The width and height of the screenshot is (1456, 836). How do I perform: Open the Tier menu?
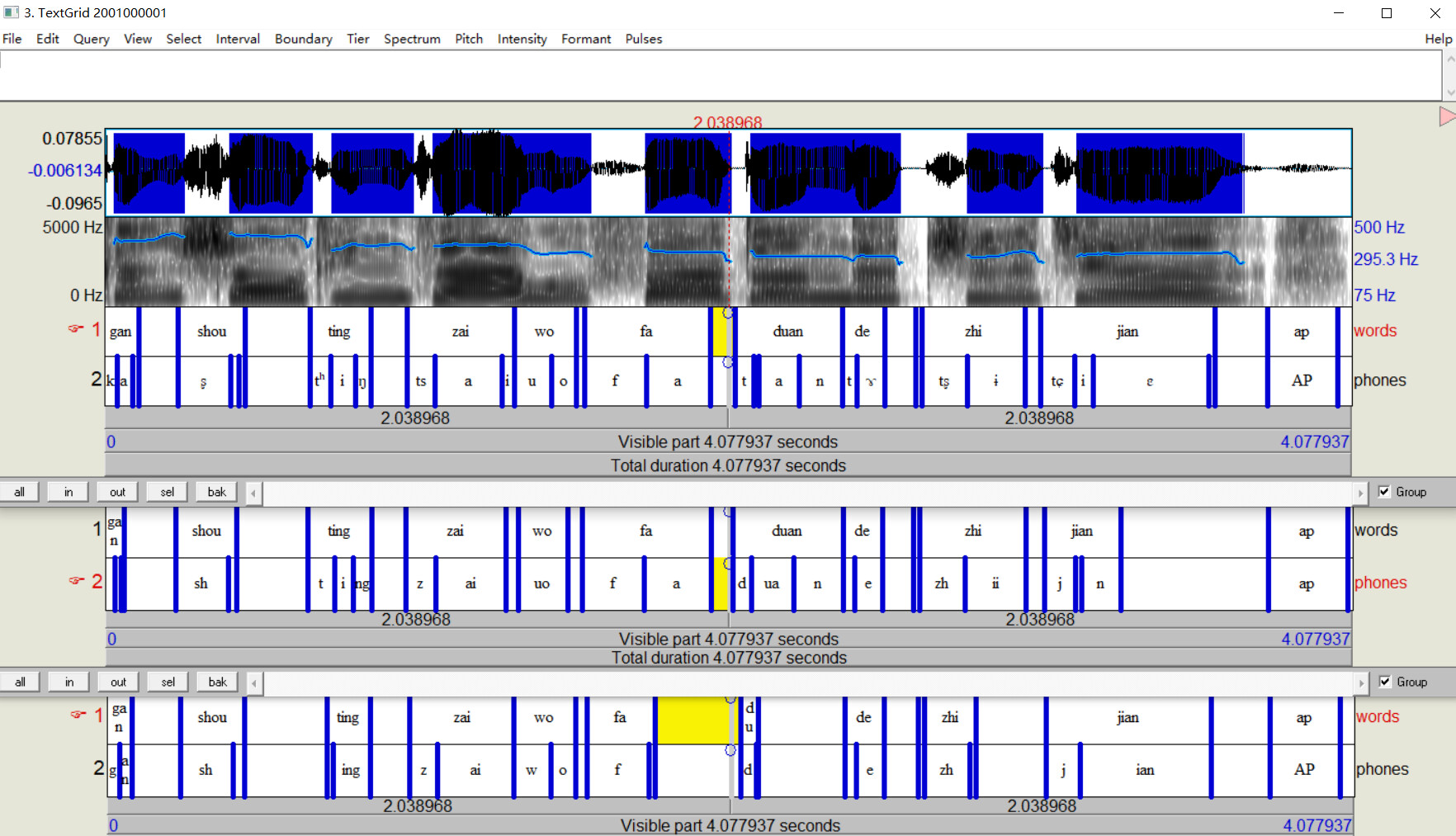[x=358, y=39]
